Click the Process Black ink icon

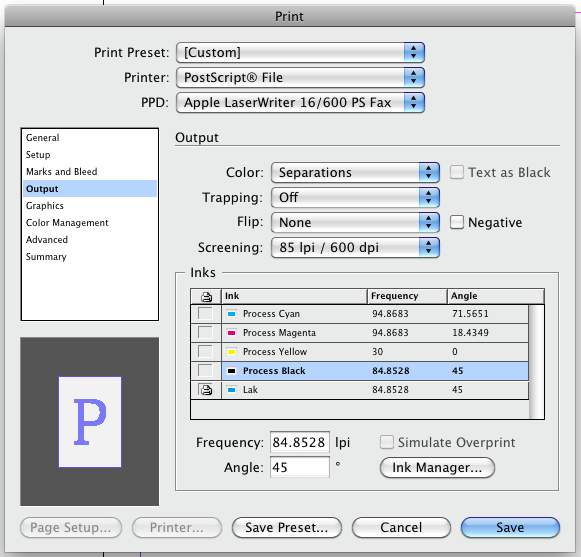[x=232, y=371]
